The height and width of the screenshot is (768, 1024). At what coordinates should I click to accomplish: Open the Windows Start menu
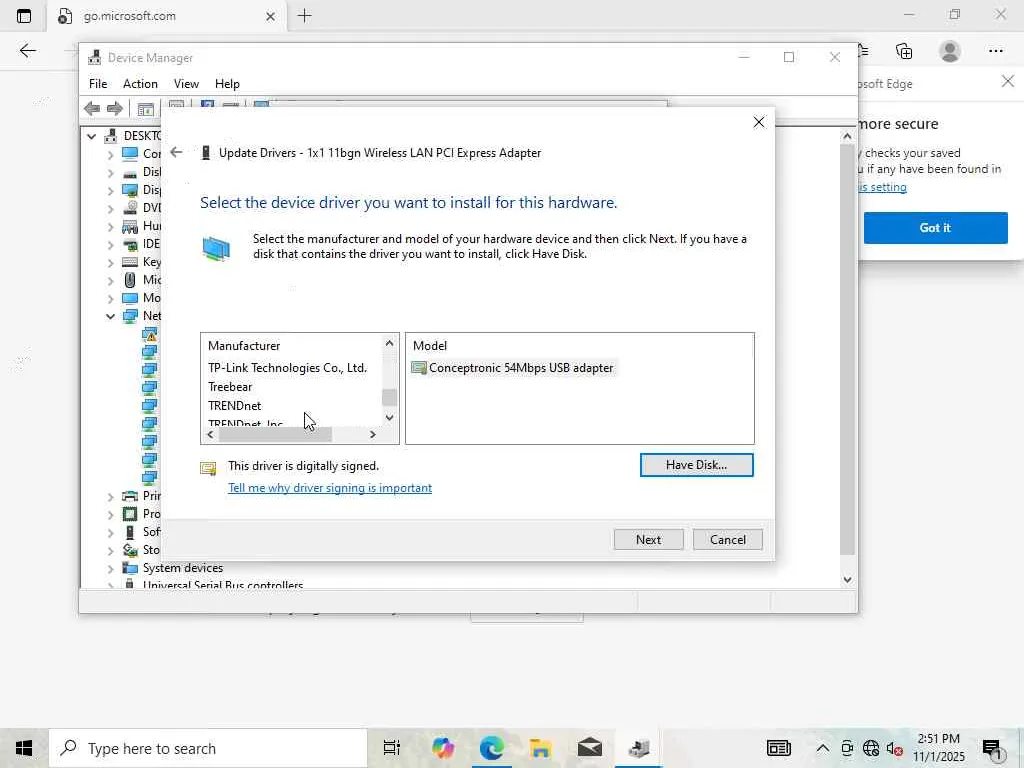(x=24, y=748)
